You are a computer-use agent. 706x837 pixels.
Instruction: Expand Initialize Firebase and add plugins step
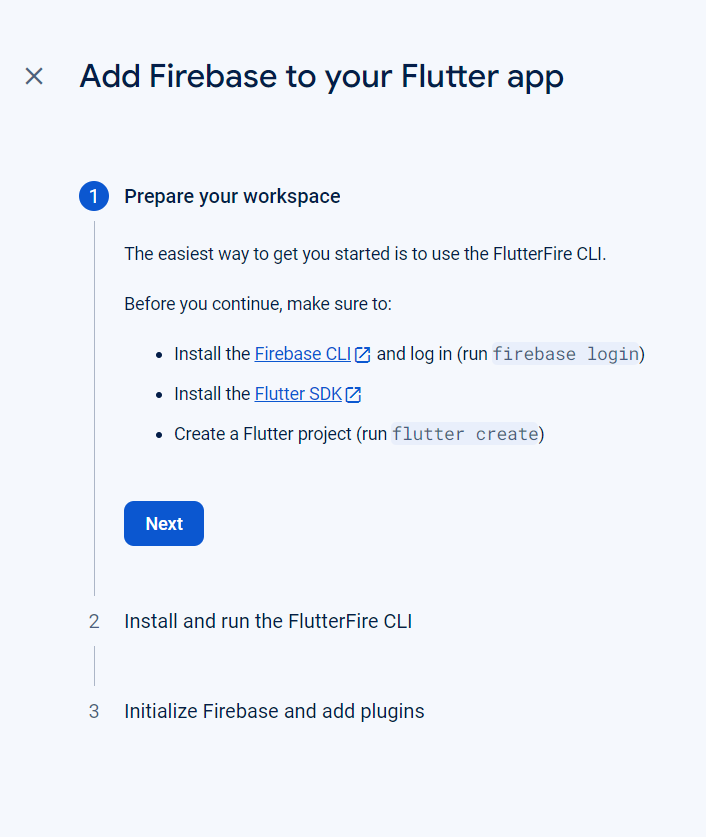[x=274, y=712]
